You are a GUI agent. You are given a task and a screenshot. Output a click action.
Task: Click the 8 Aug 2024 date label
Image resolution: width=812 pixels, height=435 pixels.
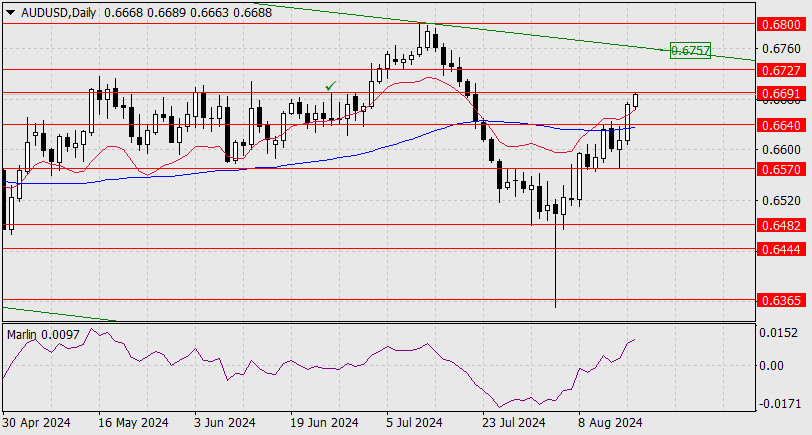(611, 423)
